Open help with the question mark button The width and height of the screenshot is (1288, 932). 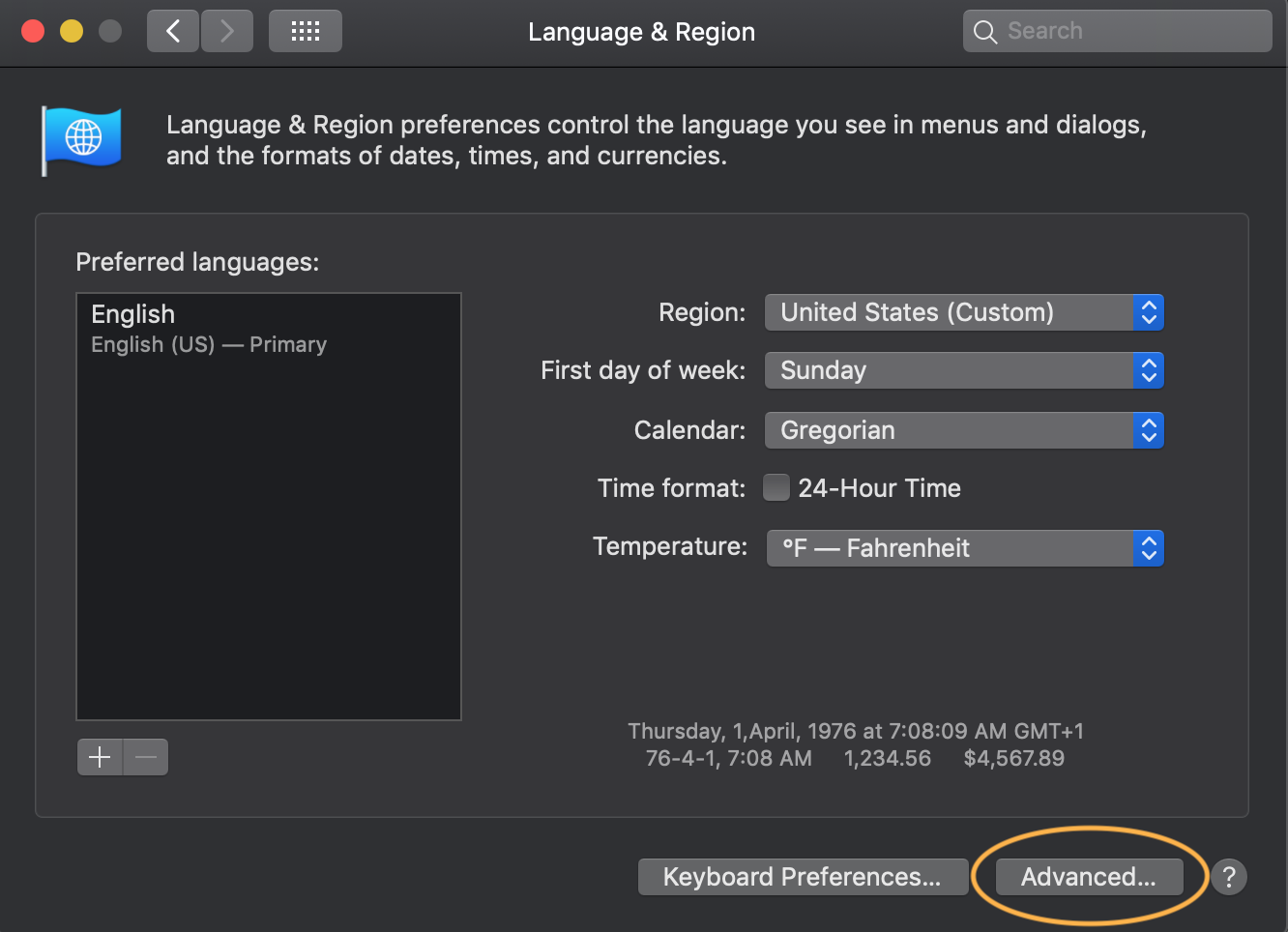[1229, 877]
